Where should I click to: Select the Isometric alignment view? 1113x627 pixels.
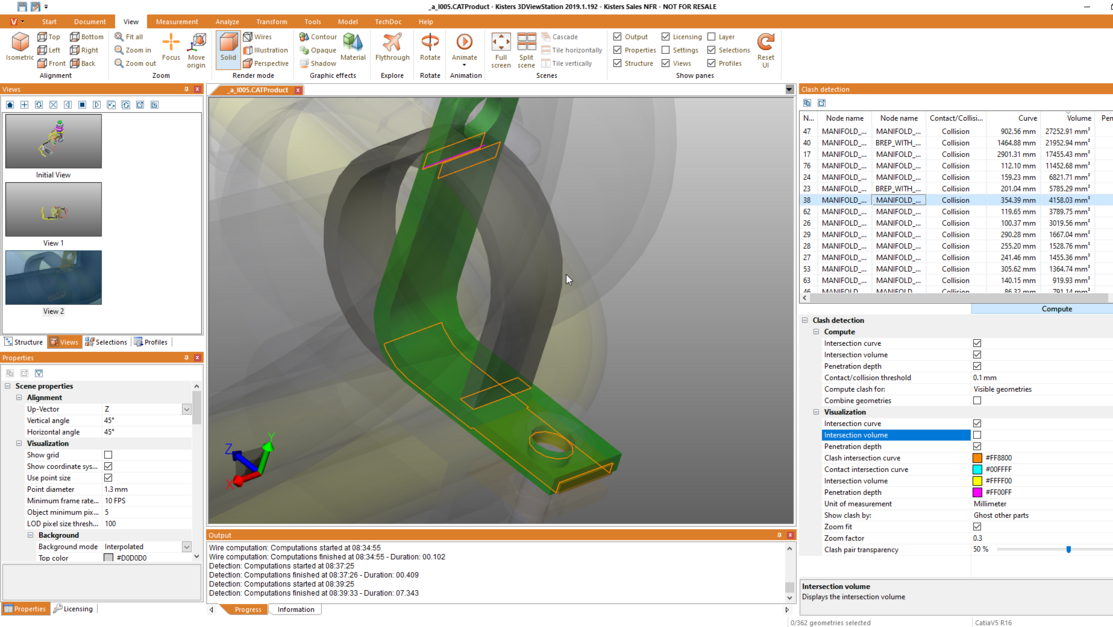tap(20, 48)
